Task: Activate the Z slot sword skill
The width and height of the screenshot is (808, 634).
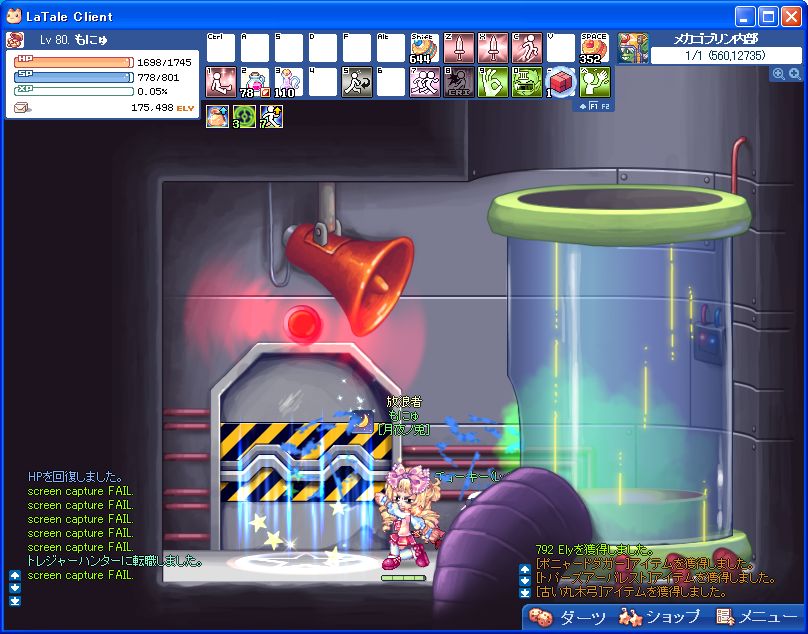Action: [x=459, y=48]
